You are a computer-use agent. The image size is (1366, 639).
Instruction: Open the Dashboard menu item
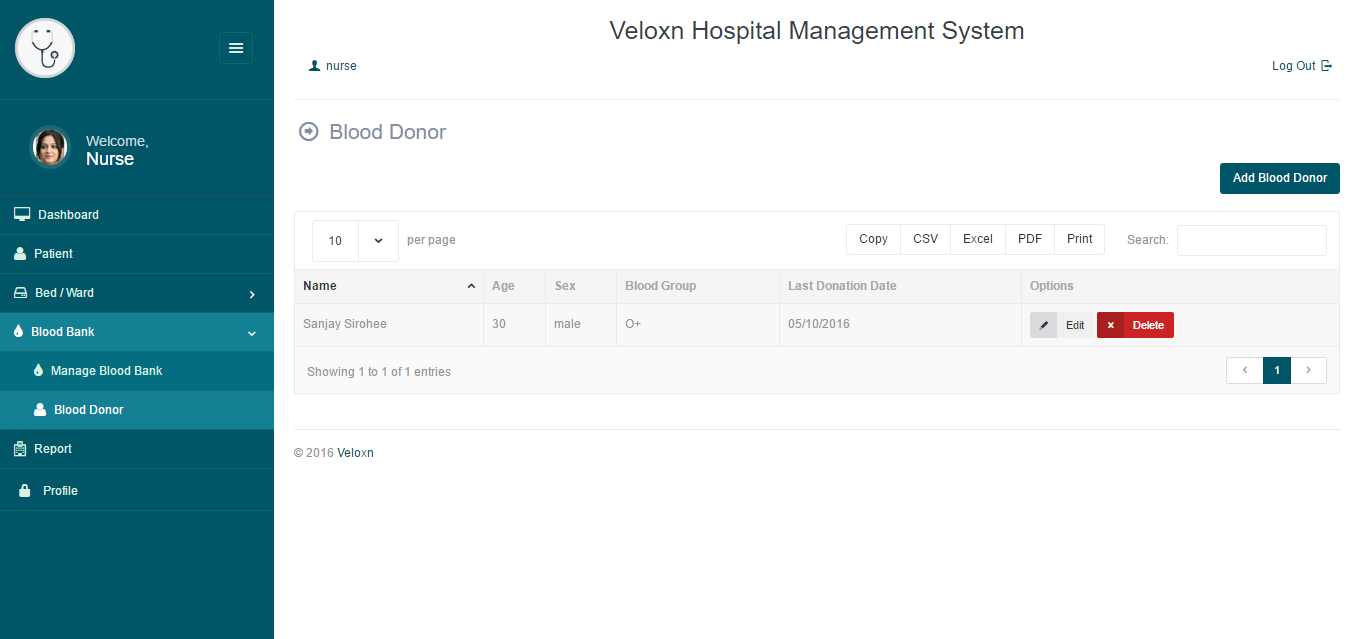tap(68, 215)
